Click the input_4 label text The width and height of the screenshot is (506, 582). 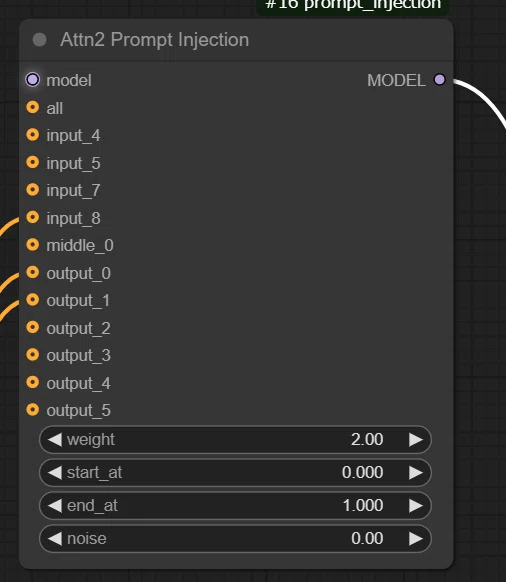pos(73,136)
